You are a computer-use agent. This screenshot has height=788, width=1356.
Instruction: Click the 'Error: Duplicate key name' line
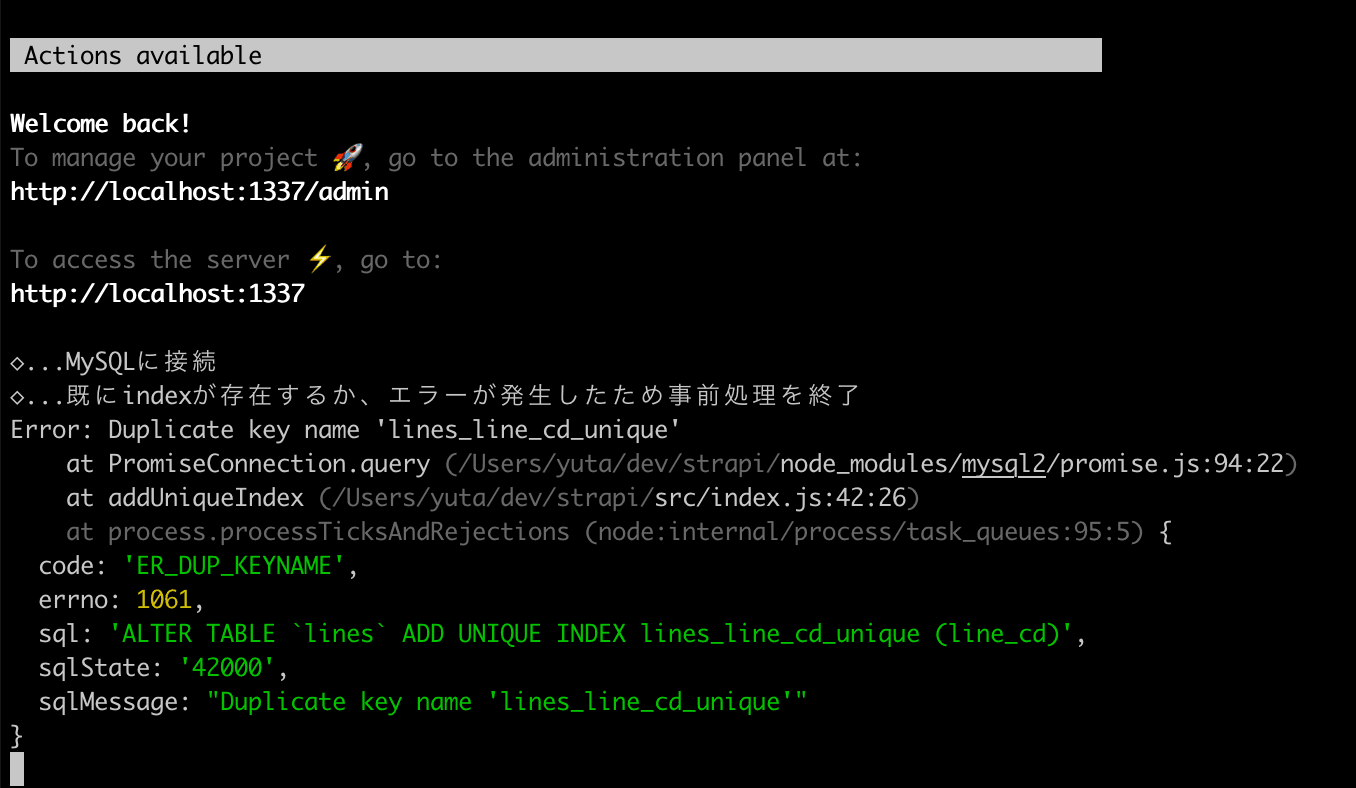click(x=346, y=430)
